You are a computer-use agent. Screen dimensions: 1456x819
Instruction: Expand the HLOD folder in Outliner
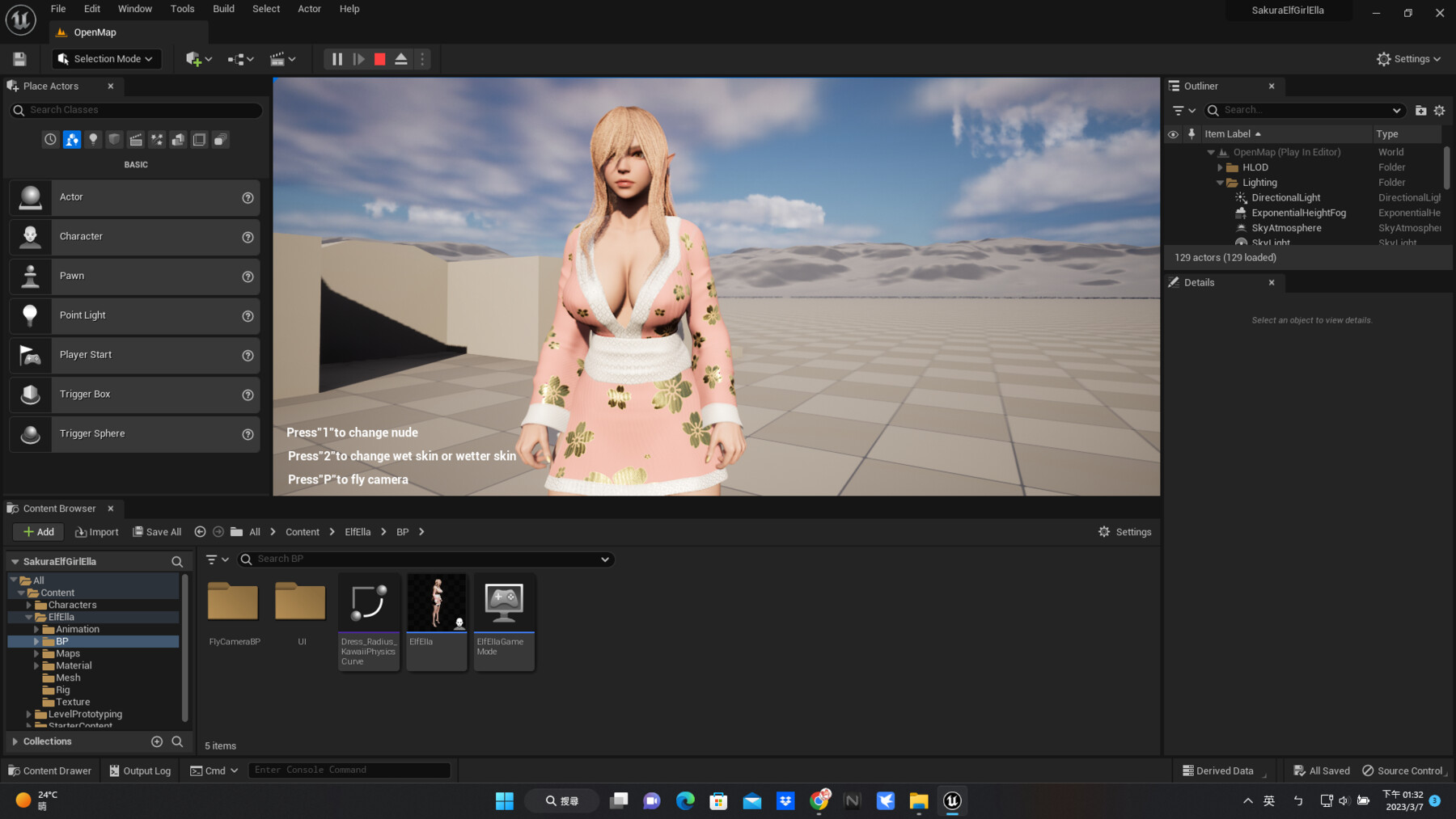(1221, 167)
